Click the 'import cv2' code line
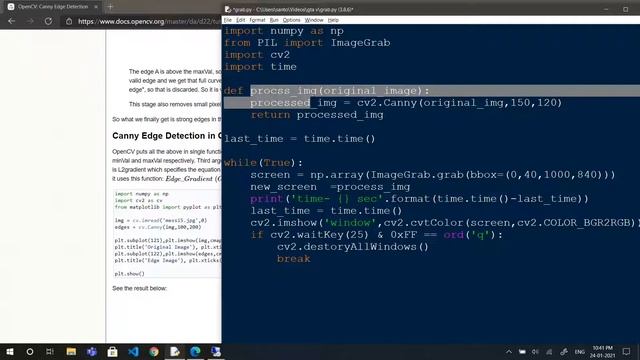 click(x=257, y=55)
